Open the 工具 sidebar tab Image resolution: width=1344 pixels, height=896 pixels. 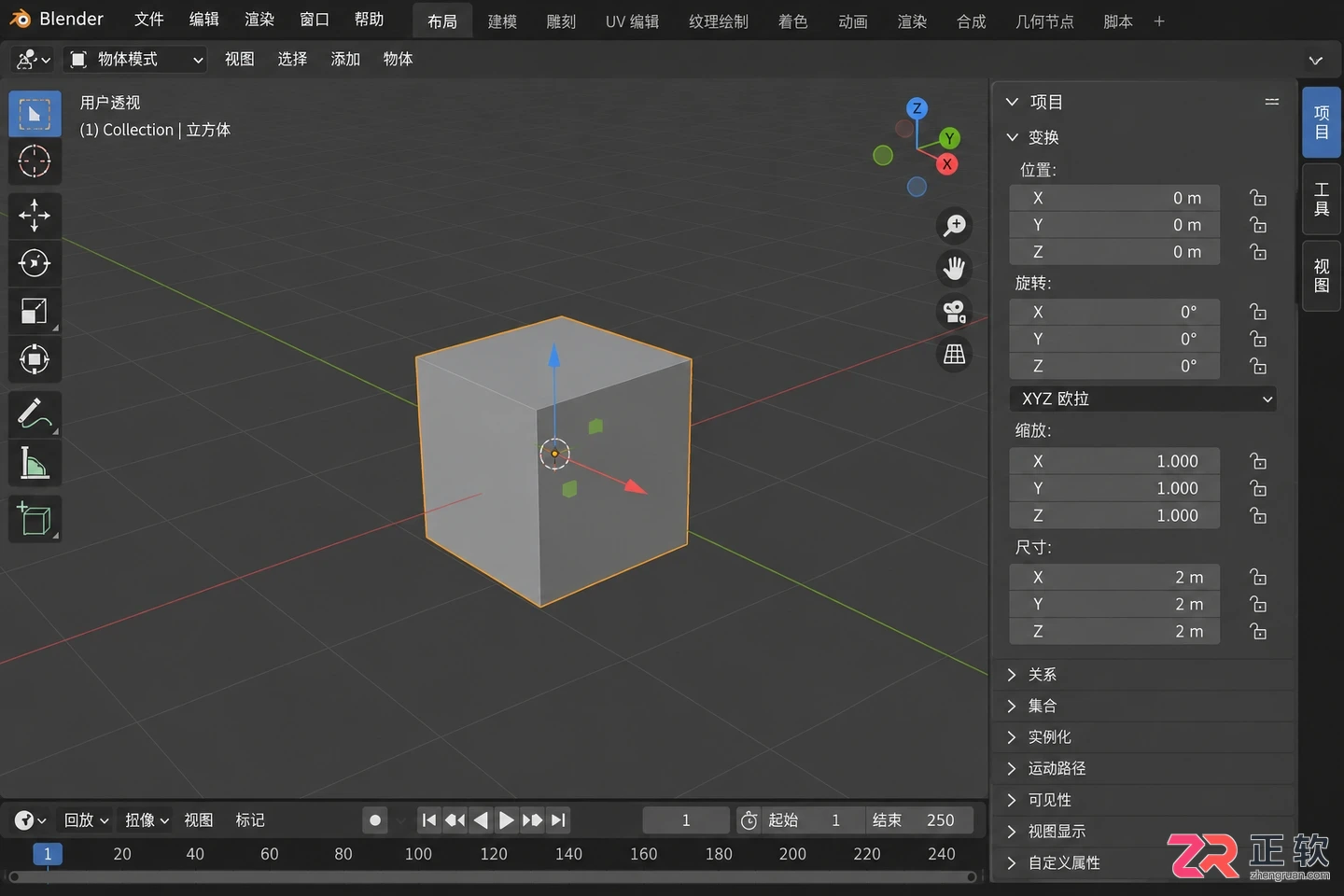pyautogui.click(x=1322, y=199)
